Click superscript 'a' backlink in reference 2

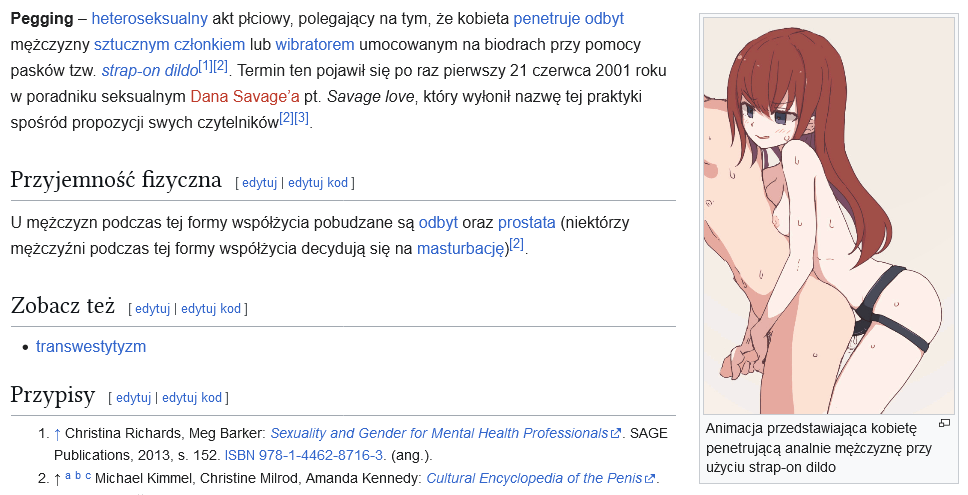68,475
